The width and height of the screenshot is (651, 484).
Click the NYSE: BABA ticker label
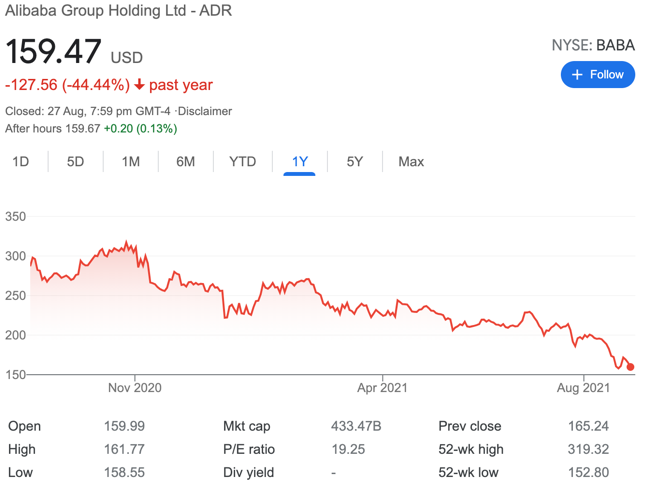click(x=592, y=45)
